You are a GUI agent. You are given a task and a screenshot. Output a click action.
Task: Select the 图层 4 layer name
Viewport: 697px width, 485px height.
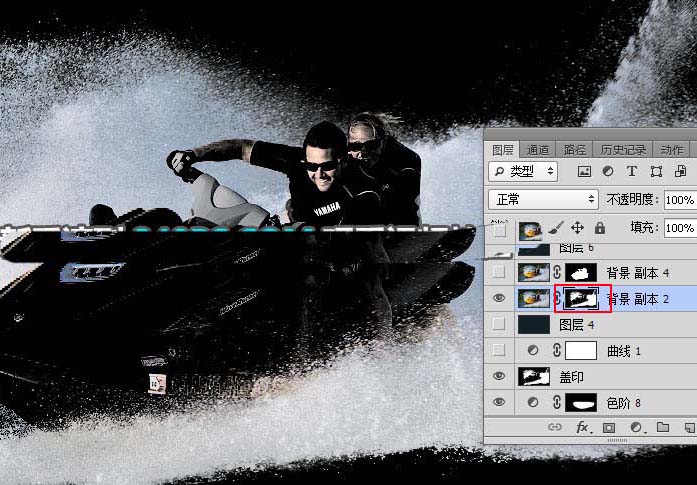pyautogui.click(x=577, y=325)
